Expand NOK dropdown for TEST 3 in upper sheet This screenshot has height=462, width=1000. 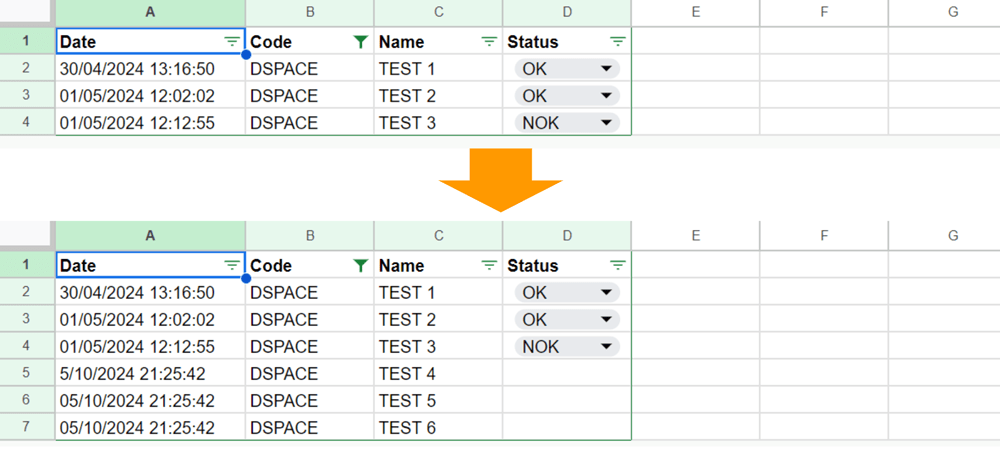606,123
